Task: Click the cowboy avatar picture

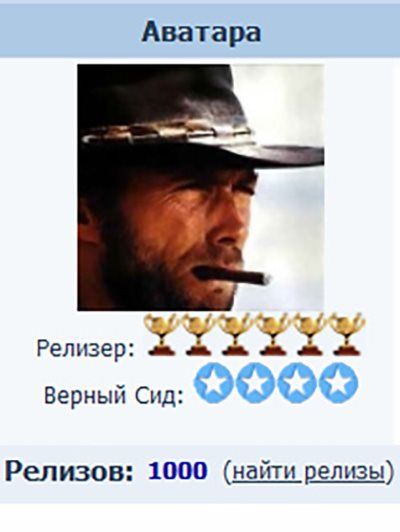Action: (x=201, y=187)
